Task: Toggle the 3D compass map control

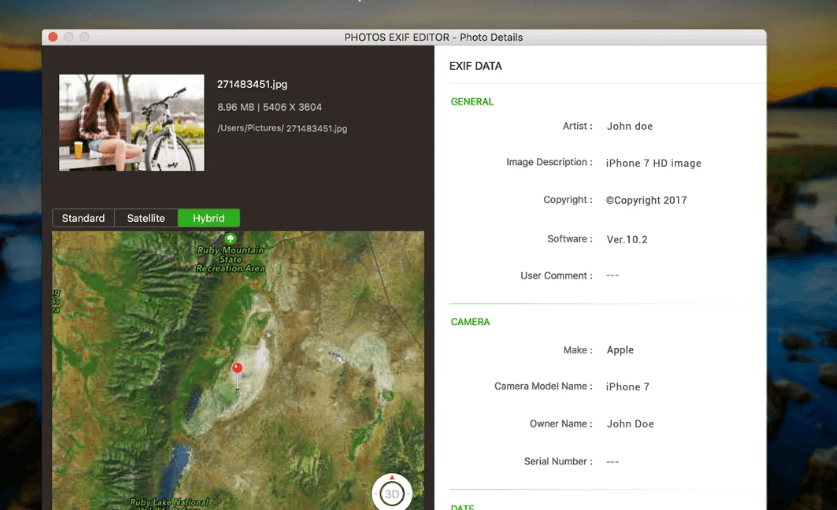Action: point(392,493)
